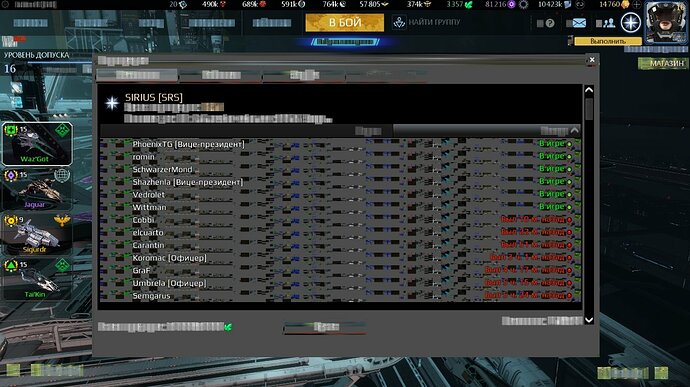Click the plus icon next to 14760 gold
The width and height of the screenshot is (690, 387).
(x=636, y=4)
